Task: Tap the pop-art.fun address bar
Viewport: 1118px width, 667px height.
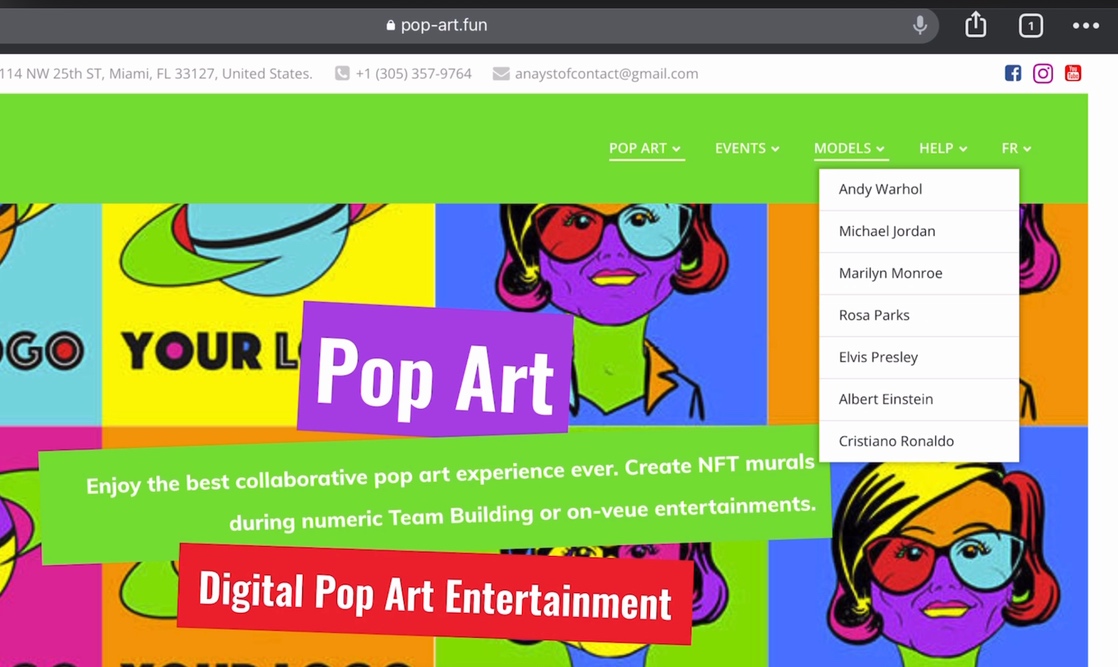Action: 443,25
